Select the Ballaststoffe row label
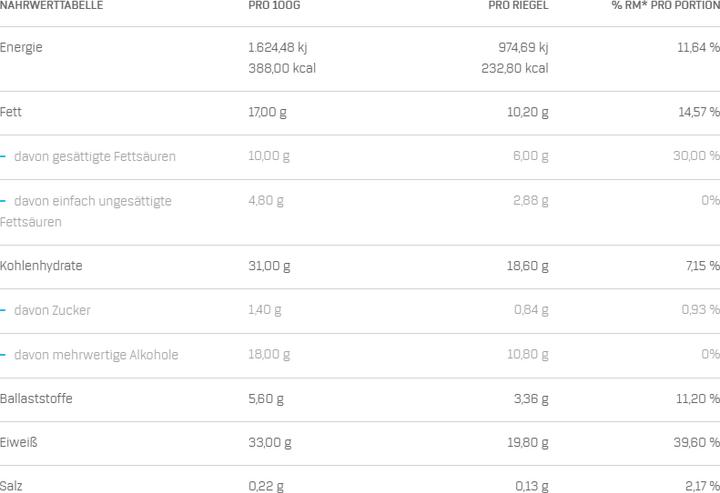The image size is (720, 493). pyautogui.click(x=36, y=398)
